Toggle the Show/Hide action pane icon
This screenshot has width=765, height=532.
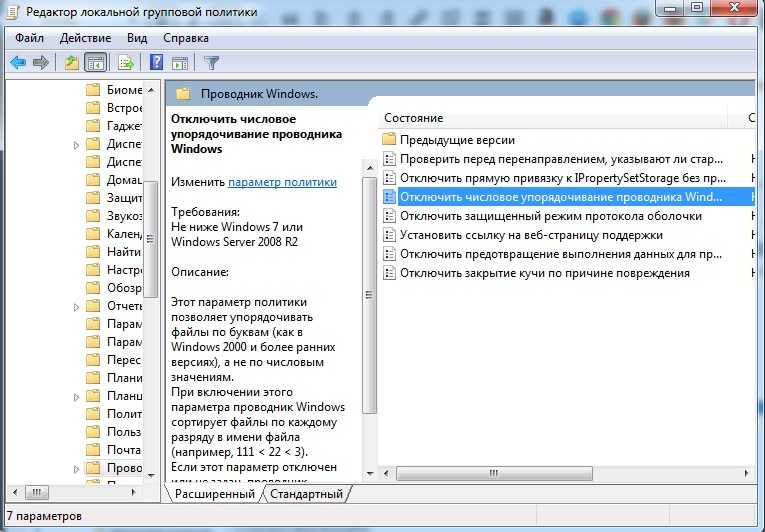(180, 62)
